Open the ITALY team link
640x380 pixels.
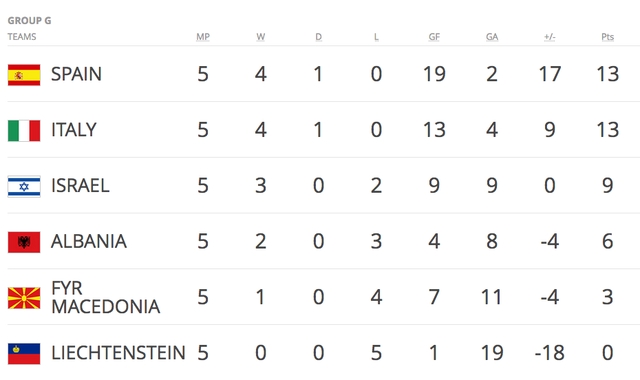click(74, 130)
